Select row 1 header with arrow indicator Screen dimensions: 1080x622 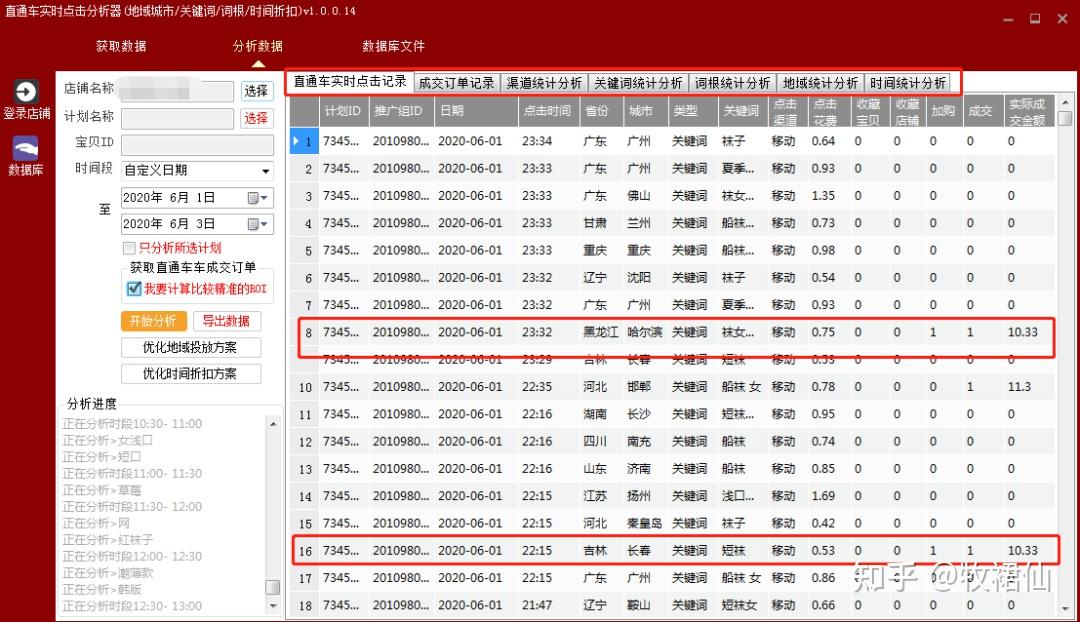(x=303, y=141)
